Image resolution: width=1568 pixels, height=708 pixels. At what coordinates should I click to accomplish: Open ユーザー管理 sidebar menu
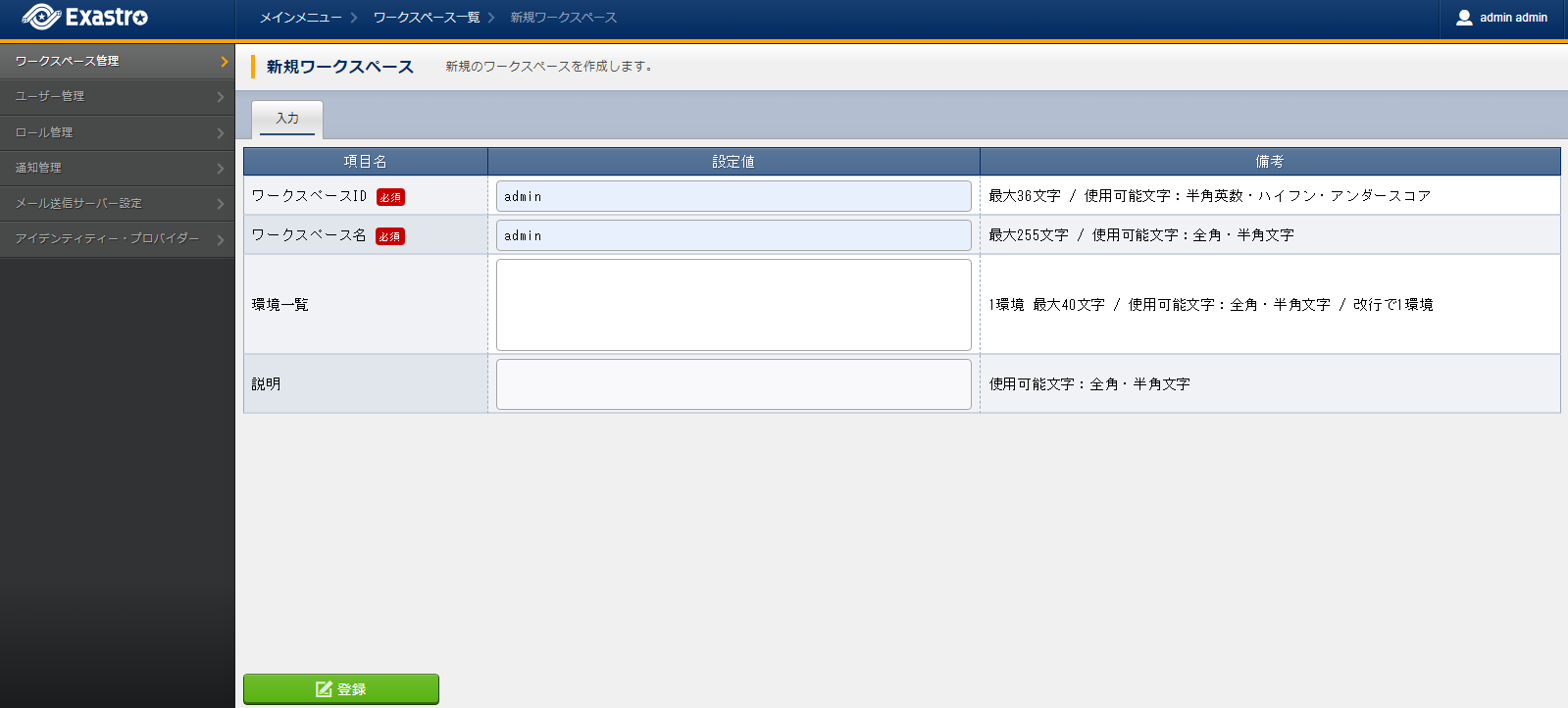pos(118,96)
